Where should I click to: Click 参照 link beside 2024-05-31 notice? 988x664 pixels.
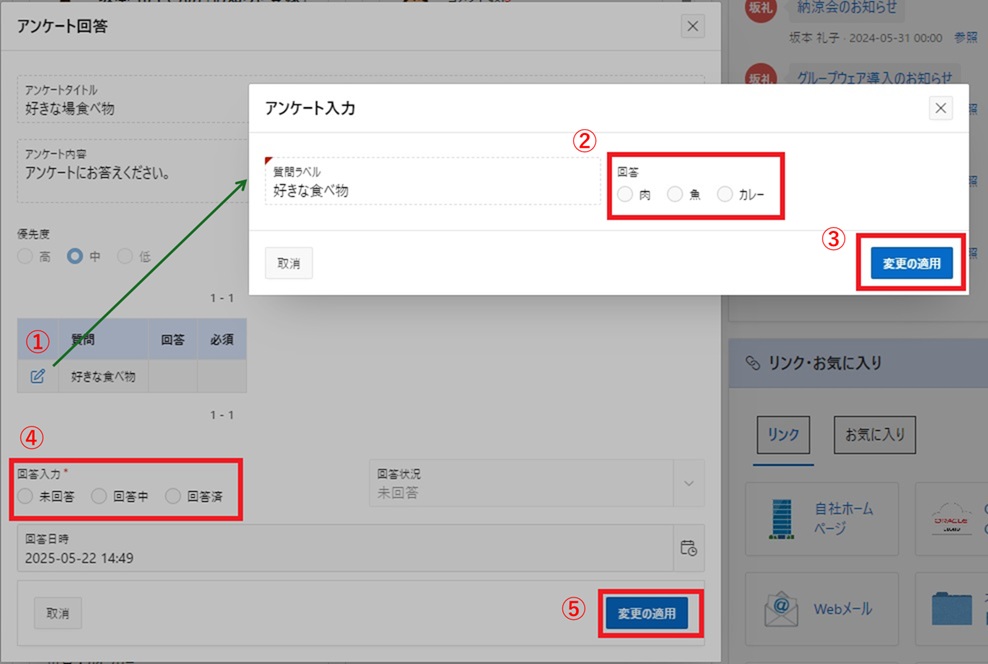pos(965,38)
